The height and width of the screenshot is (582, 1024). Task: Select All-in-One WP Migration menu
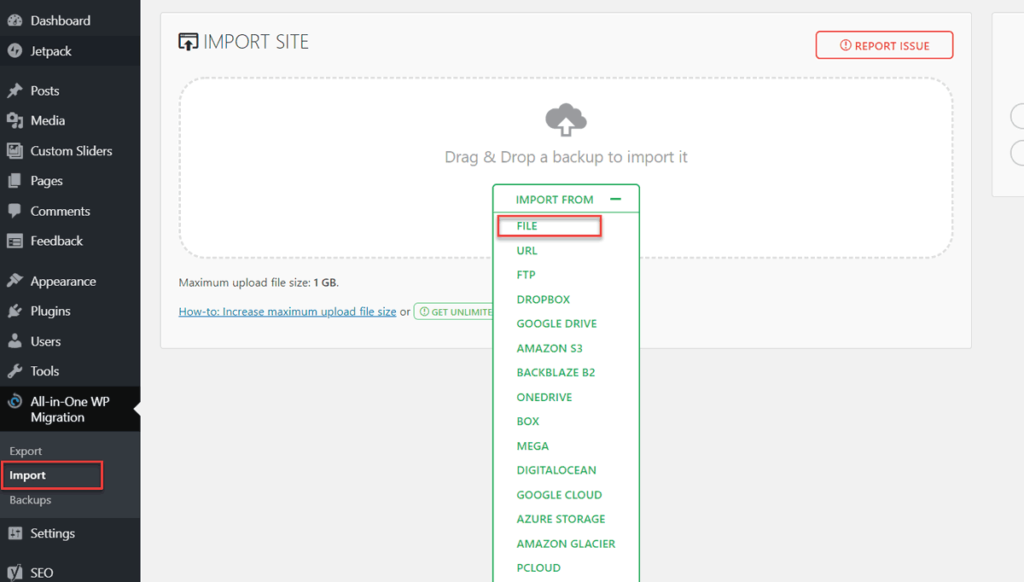click(70, 409)
